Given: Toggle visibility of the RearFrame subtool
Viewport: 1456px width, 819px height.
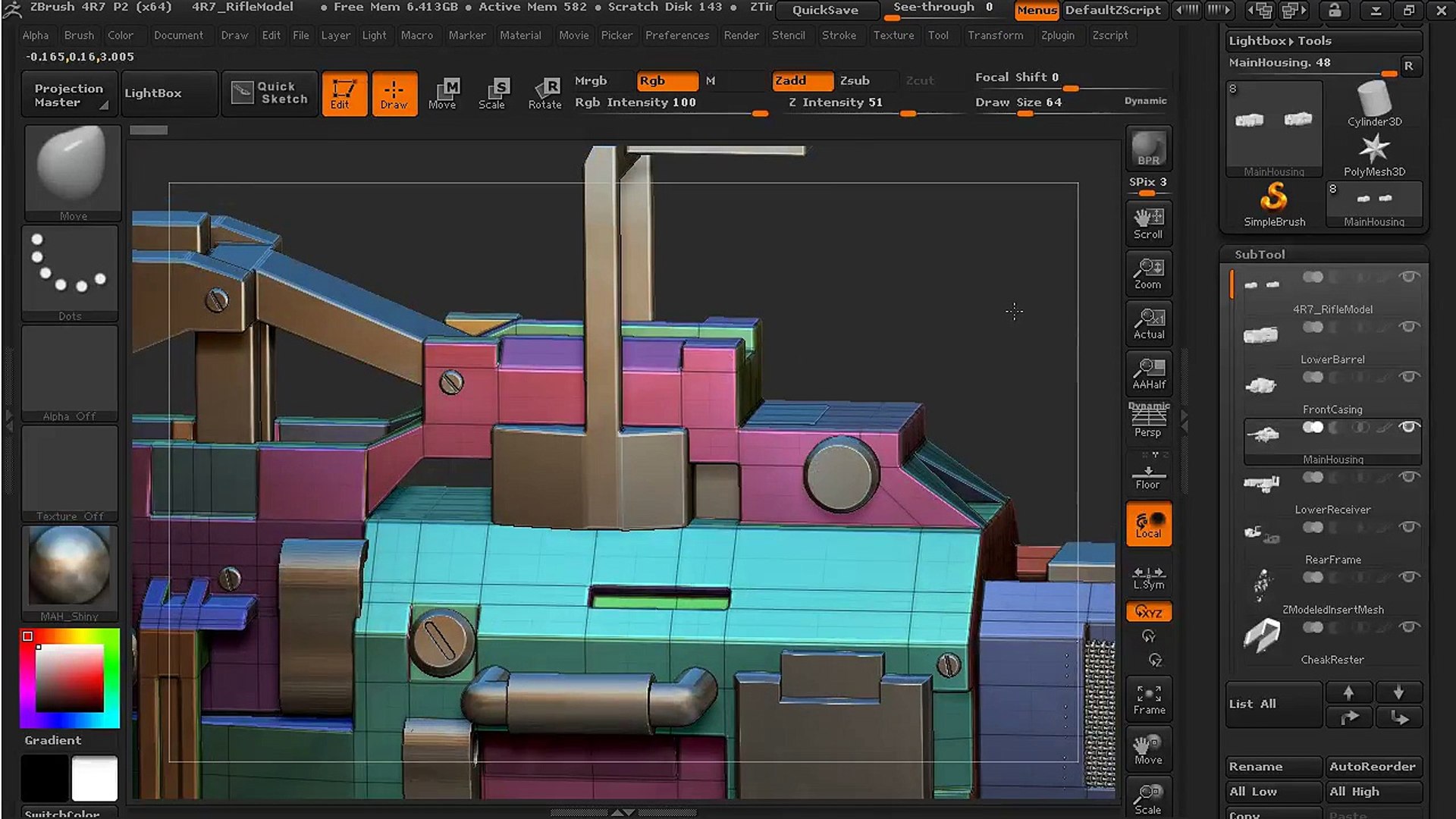Looking at the screenshot, I should click(1409, 527).
